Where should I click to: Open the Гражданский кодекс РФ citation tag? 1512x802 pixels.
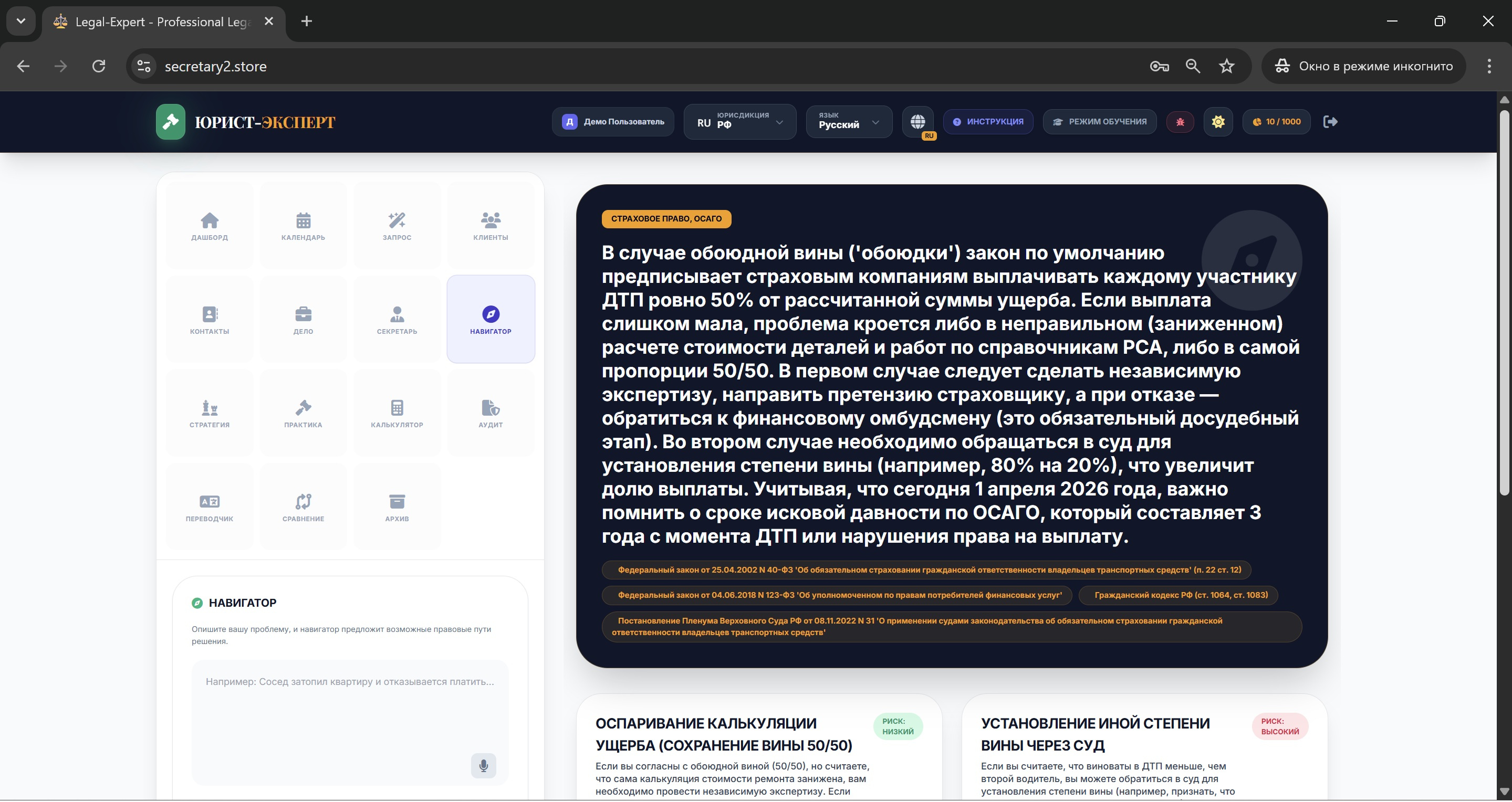click(1181, 595)
